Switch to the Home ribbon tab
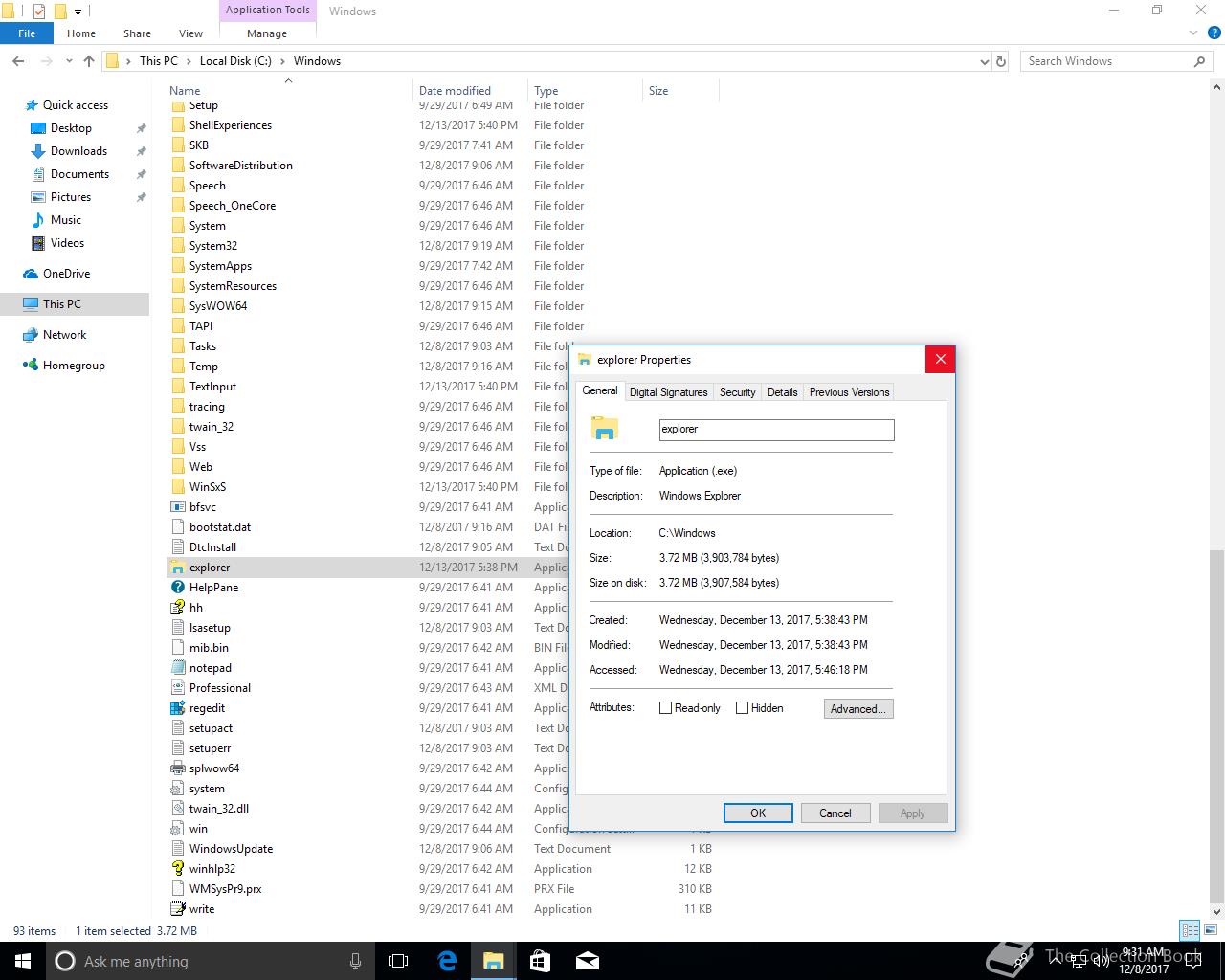1225x980 pixels. pyautogui.click(x=81, y=33)
